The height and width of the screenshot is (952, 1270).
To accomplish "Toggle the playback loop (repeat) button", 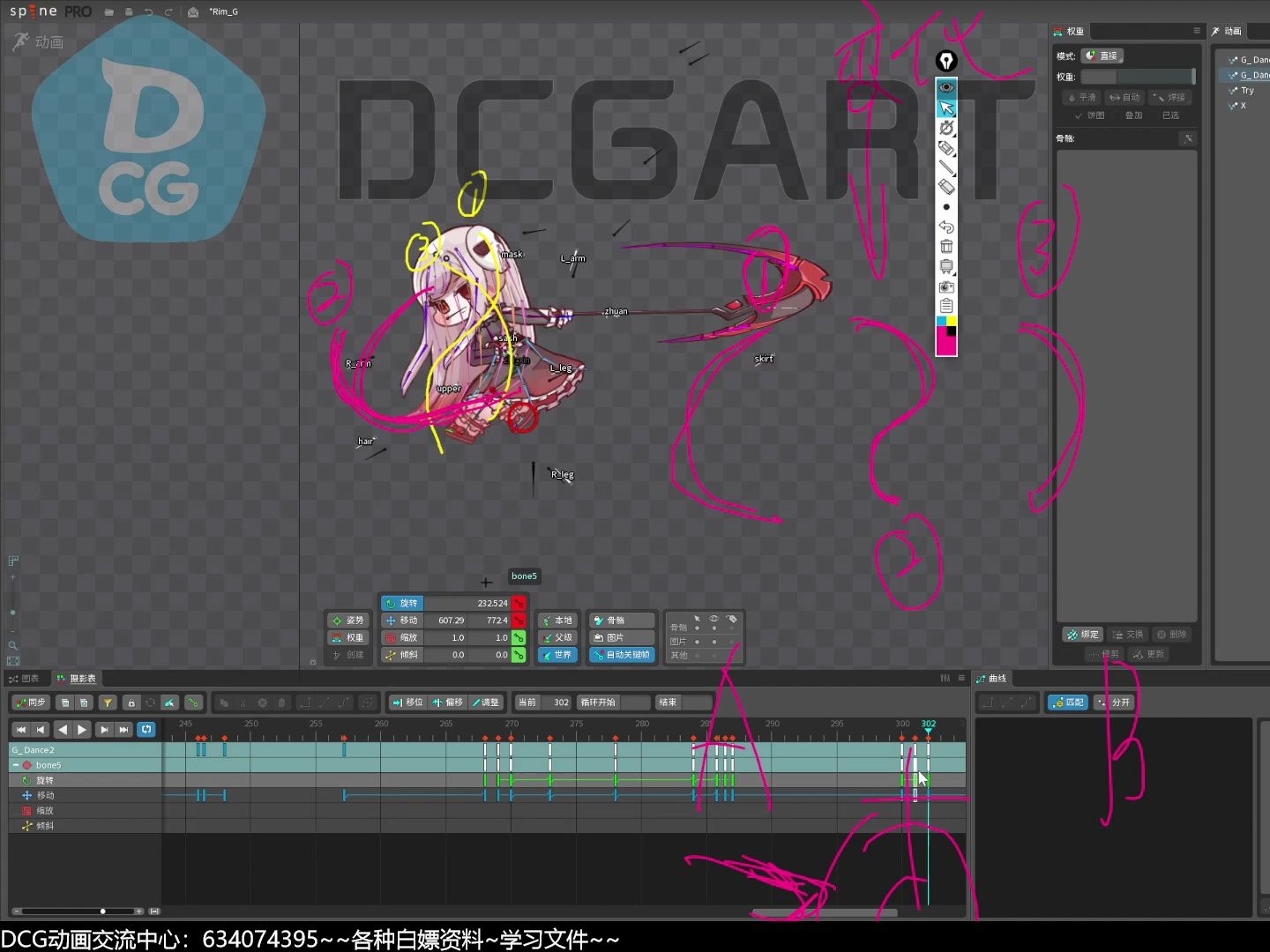I will click(146, 729).
